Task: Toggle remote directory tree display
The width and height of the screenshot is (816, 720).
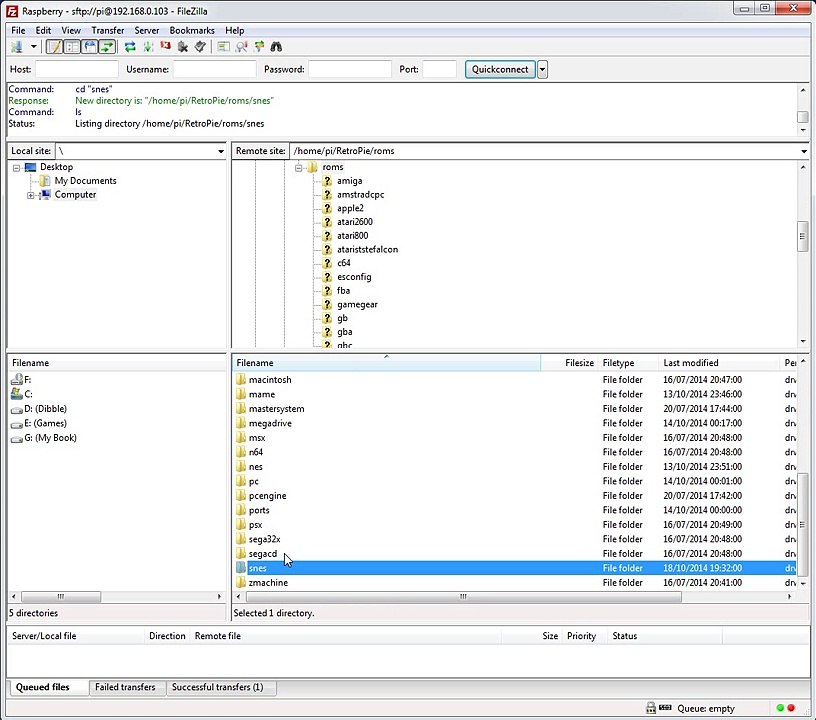Action: coord(90,47)
